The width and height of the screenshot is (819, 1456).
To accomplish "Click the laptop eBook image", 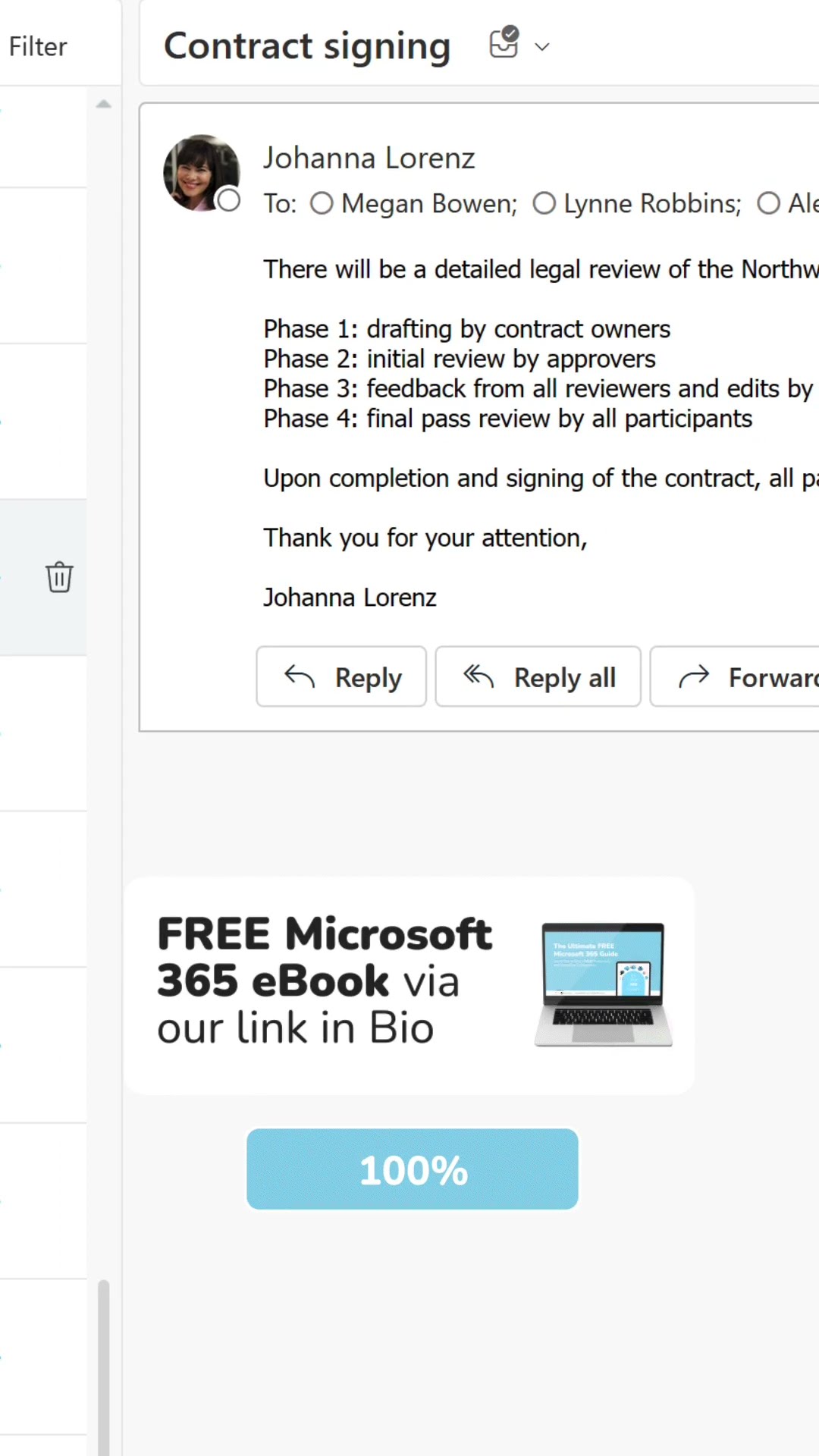I will pos(604,984).
